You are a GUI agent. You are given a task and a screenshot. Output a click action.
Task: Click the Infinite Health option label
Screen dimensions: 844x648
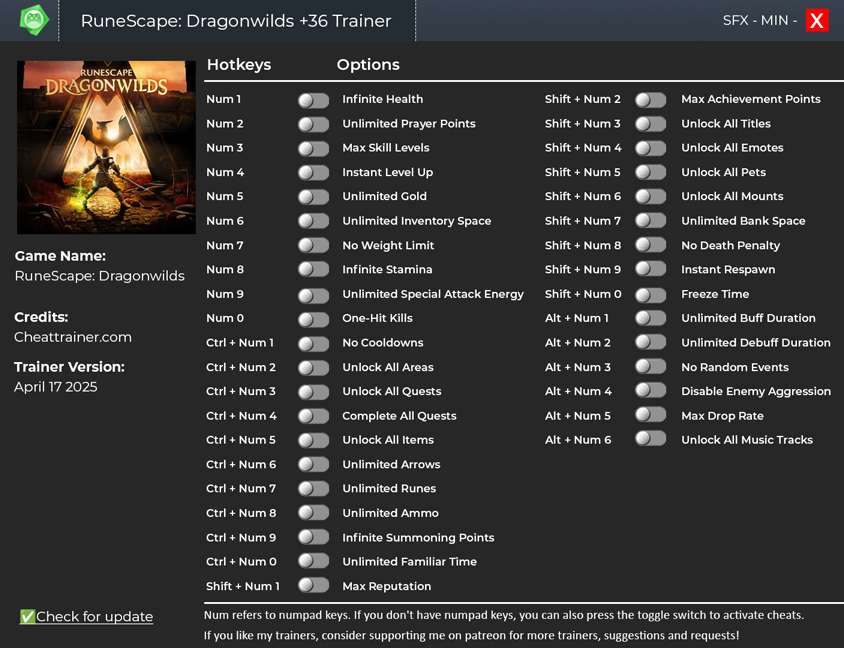coord(383,99)
